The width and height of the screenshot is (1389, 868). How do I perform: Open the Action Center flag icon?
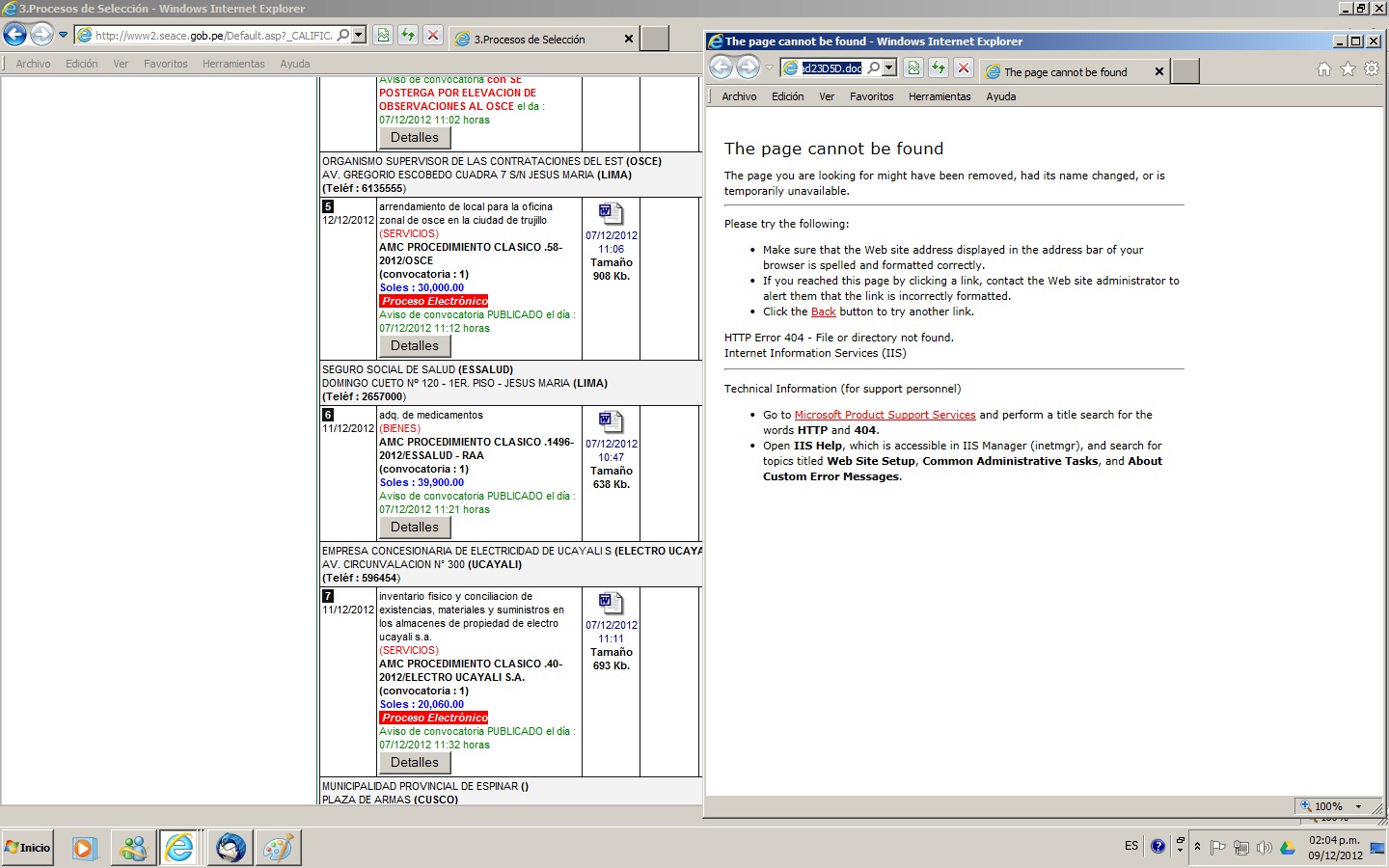[1217, 848]
